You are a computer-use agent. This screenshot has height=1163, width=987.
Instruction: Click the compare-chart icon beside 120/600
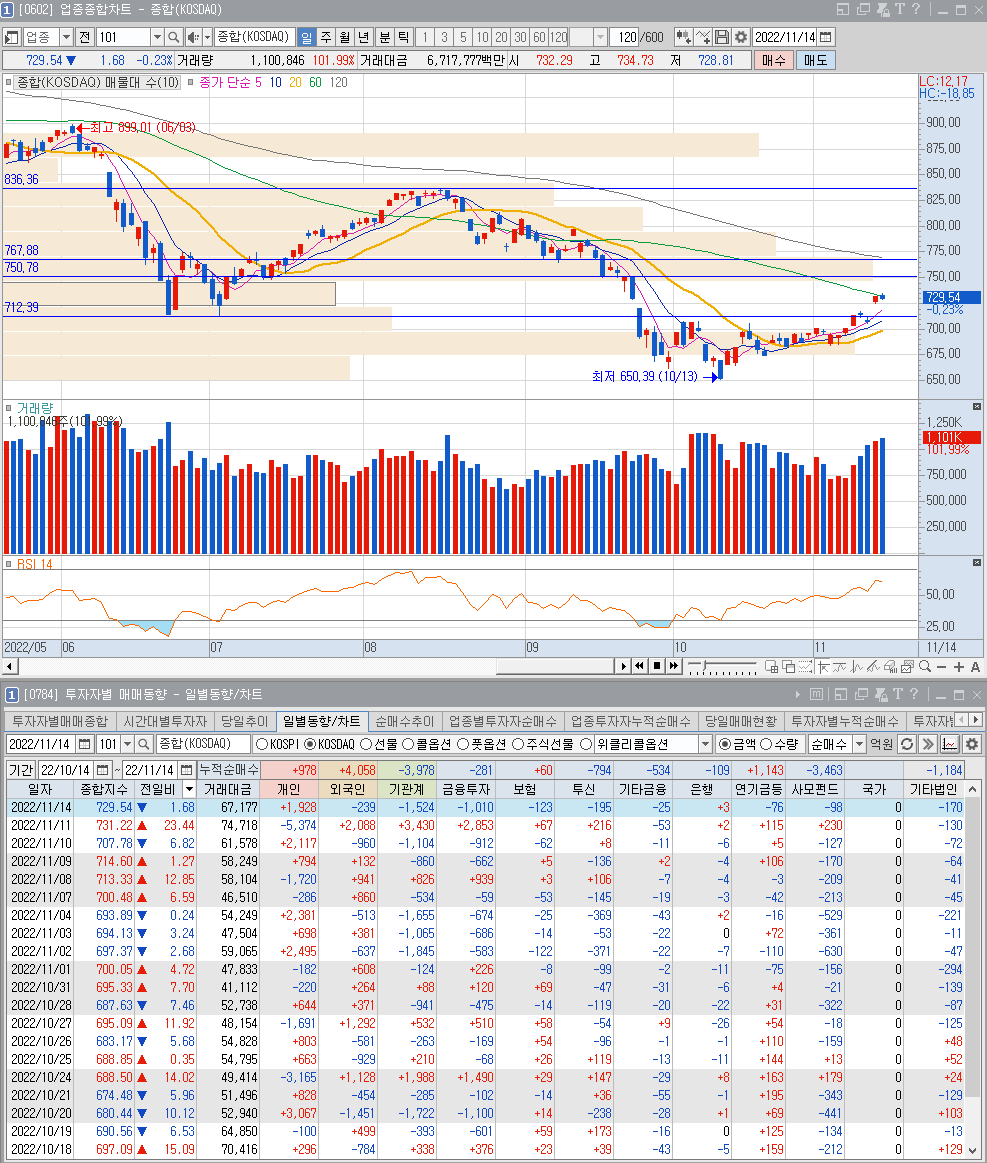coord(683,37)
